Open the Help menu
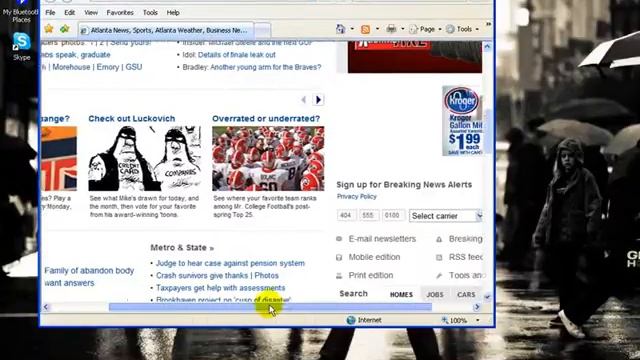This screenshot has width=640, height=360. [173, 13]
